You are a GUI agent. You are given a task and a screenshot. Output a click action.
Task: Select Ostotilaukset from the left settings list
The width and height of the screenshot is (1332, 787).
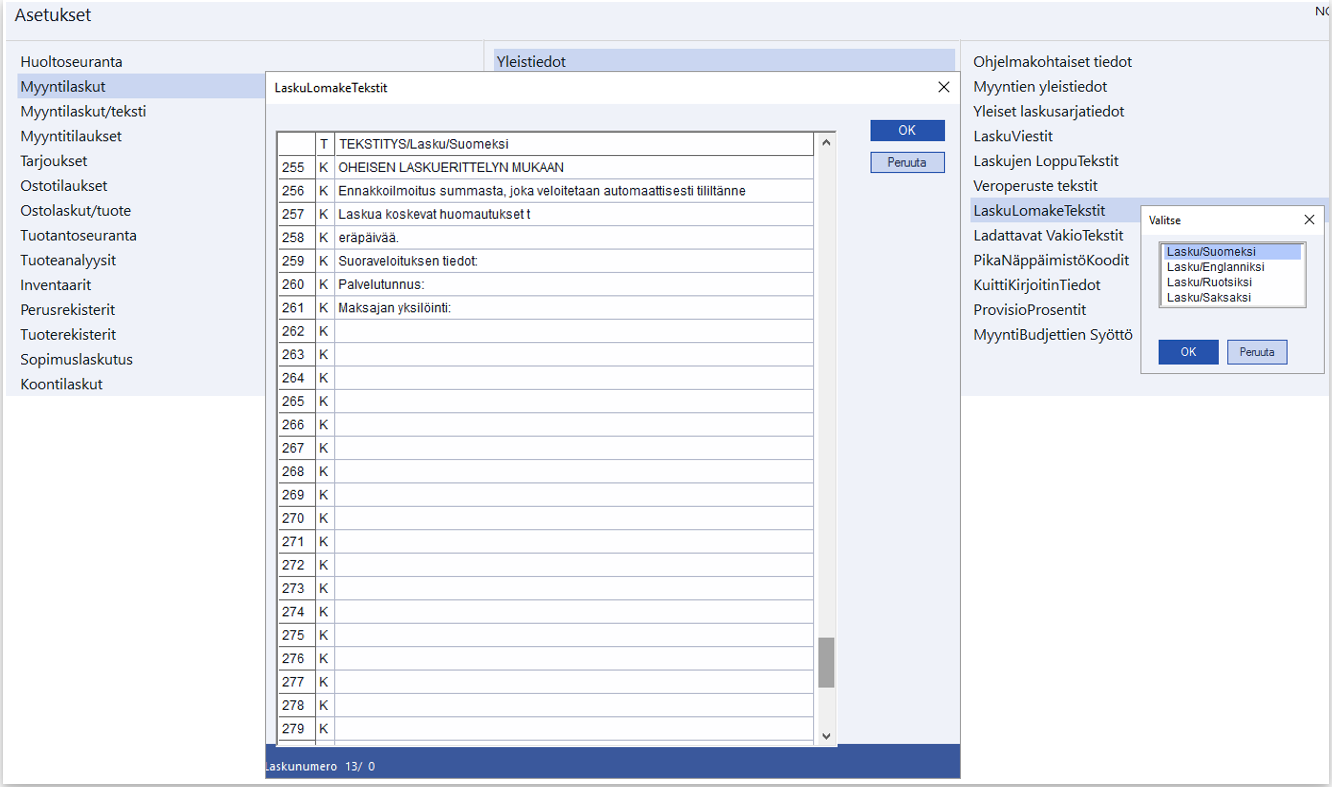tap(64, 186)
